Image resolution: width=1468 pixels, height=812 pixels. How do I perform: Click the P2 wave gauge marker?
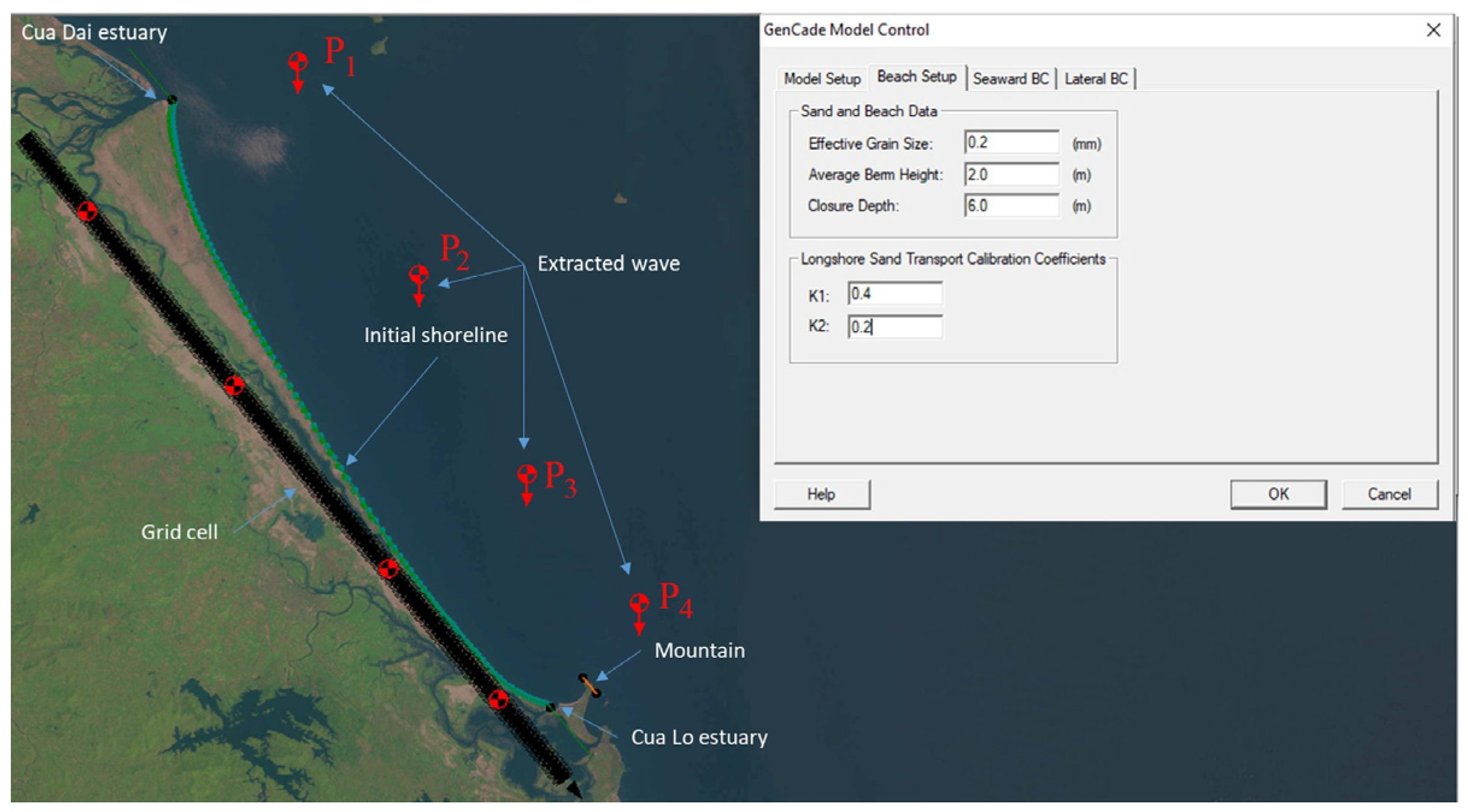pos(418,276)
